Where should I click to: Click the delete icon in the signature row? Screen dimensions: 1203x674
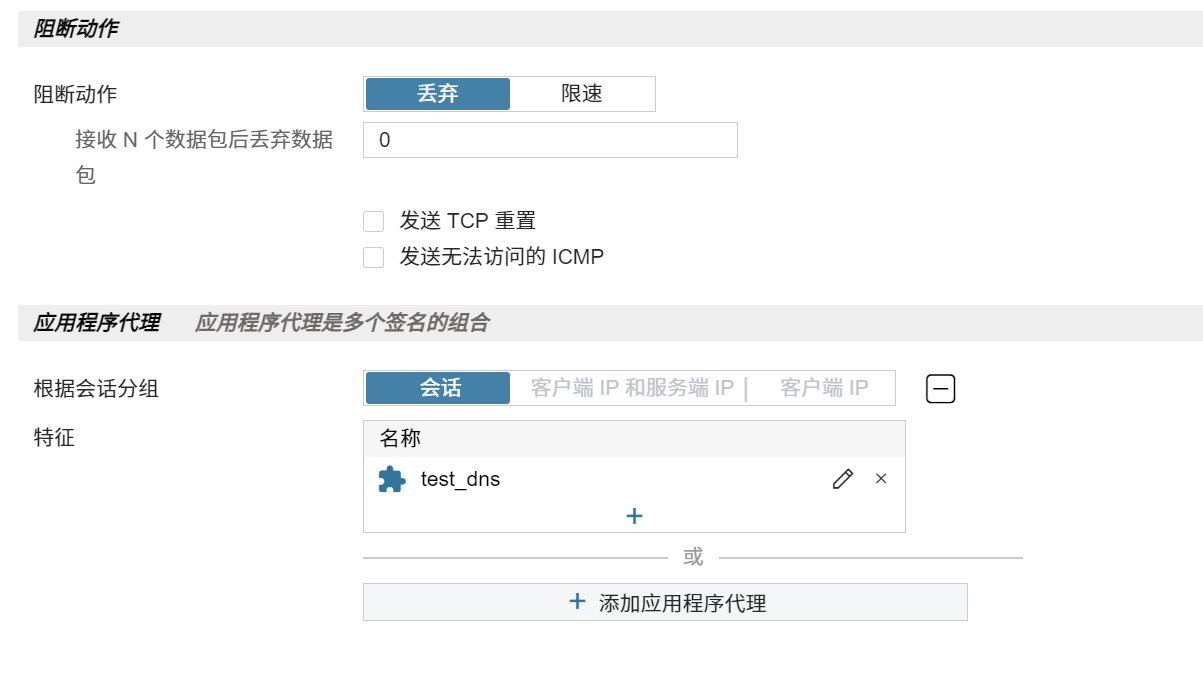point(881,479)
